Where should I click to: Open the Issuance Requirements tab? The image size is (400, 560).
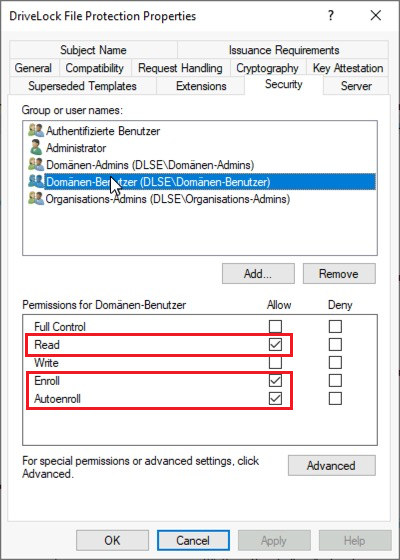tap(284, 50)
